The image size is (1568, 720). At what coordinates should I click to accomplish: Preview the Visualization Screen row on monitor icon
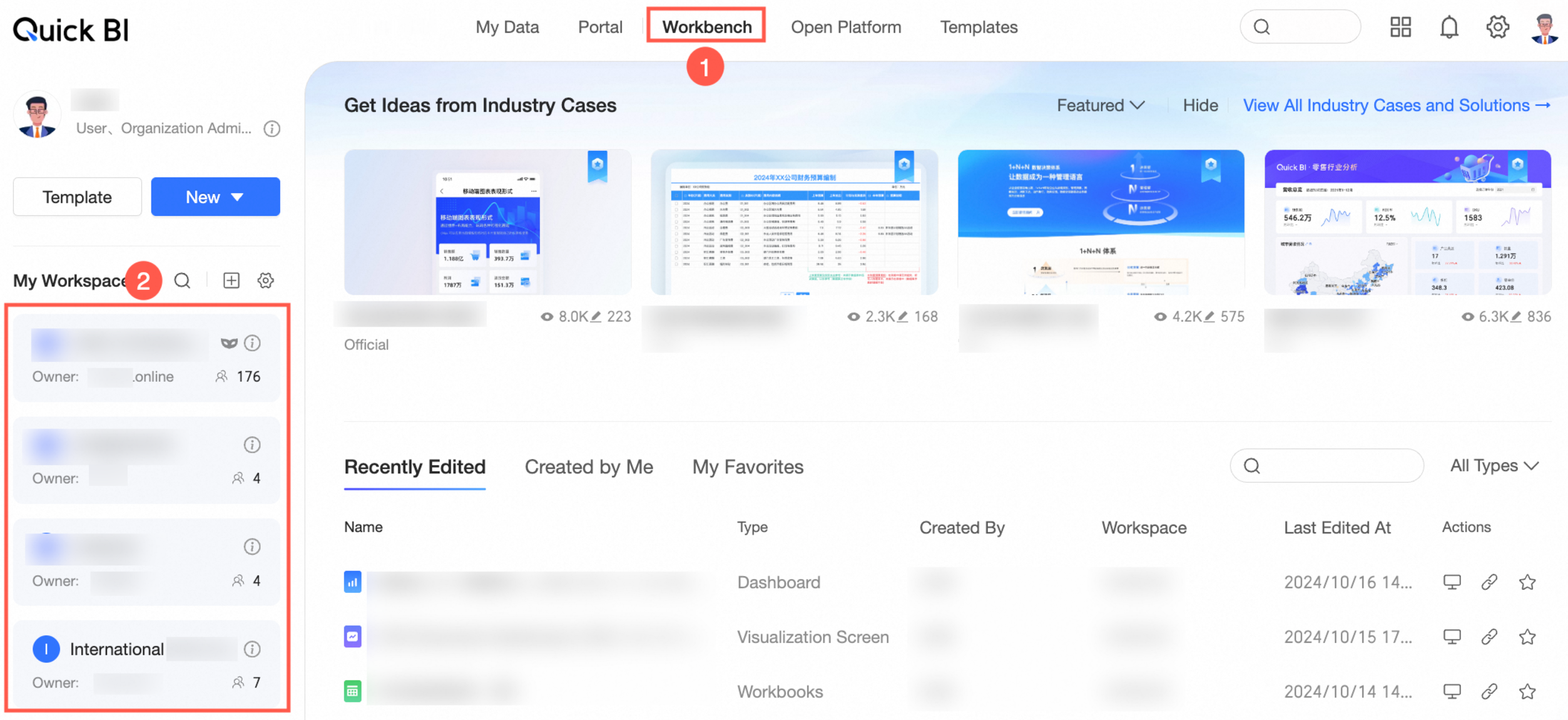tap(1452, 637)
